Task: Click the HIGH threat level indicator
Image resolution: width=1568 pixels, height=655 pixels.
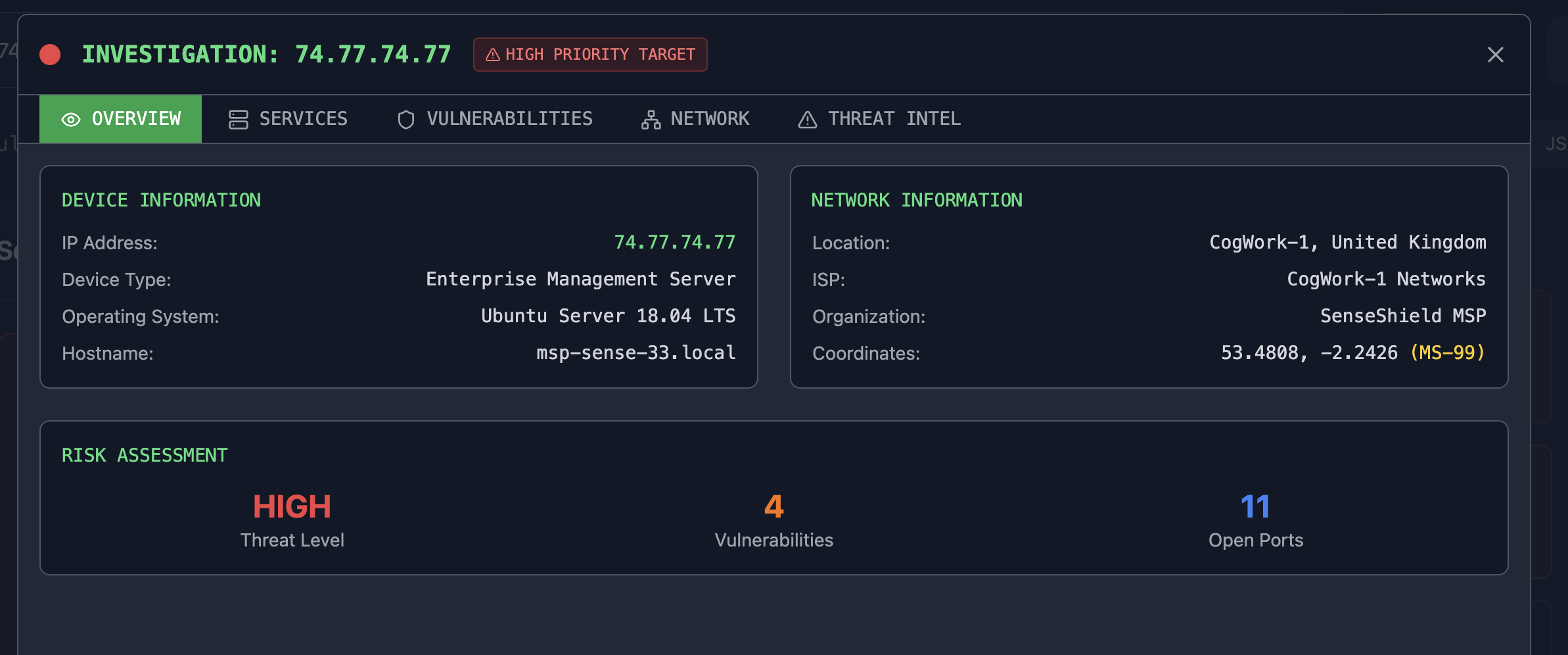Action: [x=292, y=506]
